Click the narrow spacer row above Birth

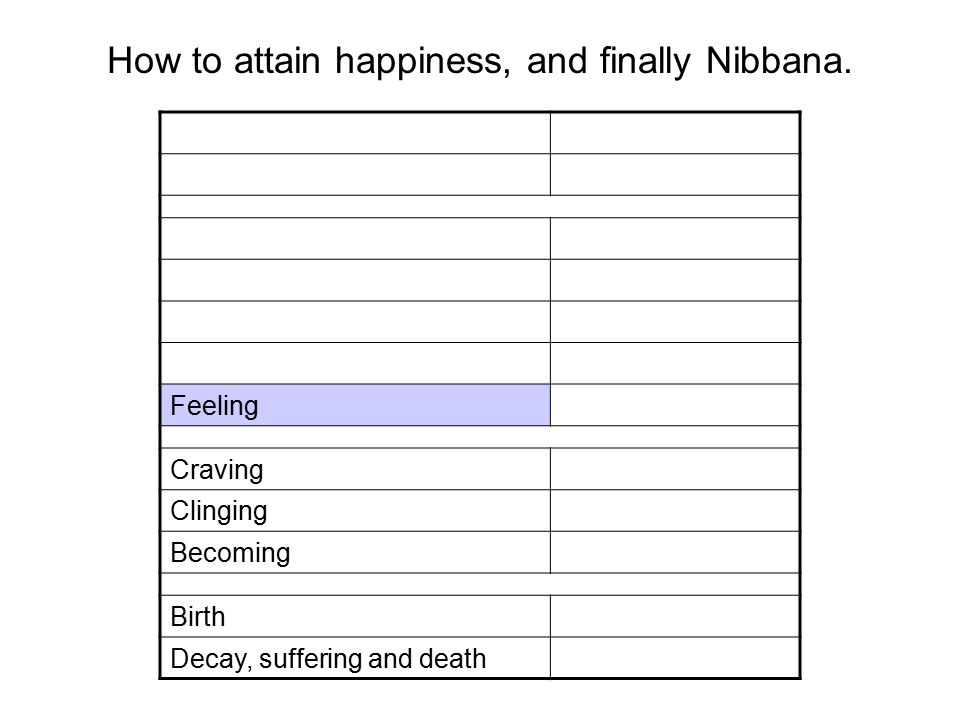pos(480,584)
